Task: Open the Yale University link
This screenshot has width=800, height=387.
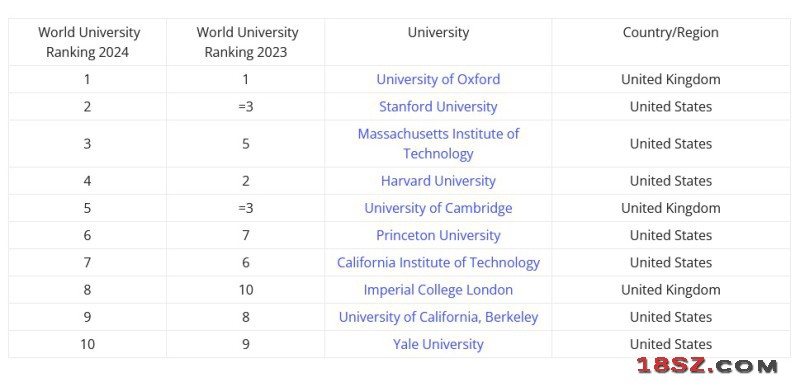Action: pyautogui.click(x=438, y=344)
